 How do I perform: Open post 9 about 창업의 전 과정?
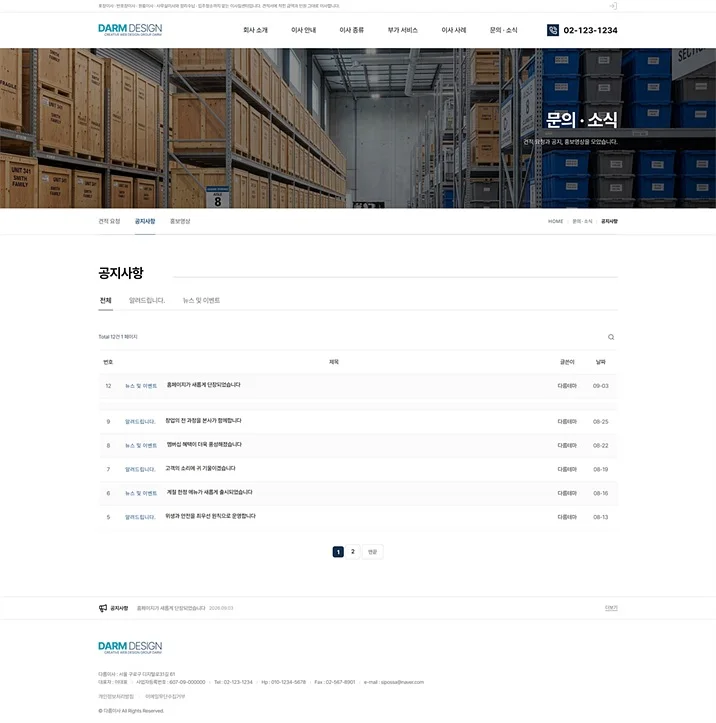pyautogui.click(x=203, y=421)
